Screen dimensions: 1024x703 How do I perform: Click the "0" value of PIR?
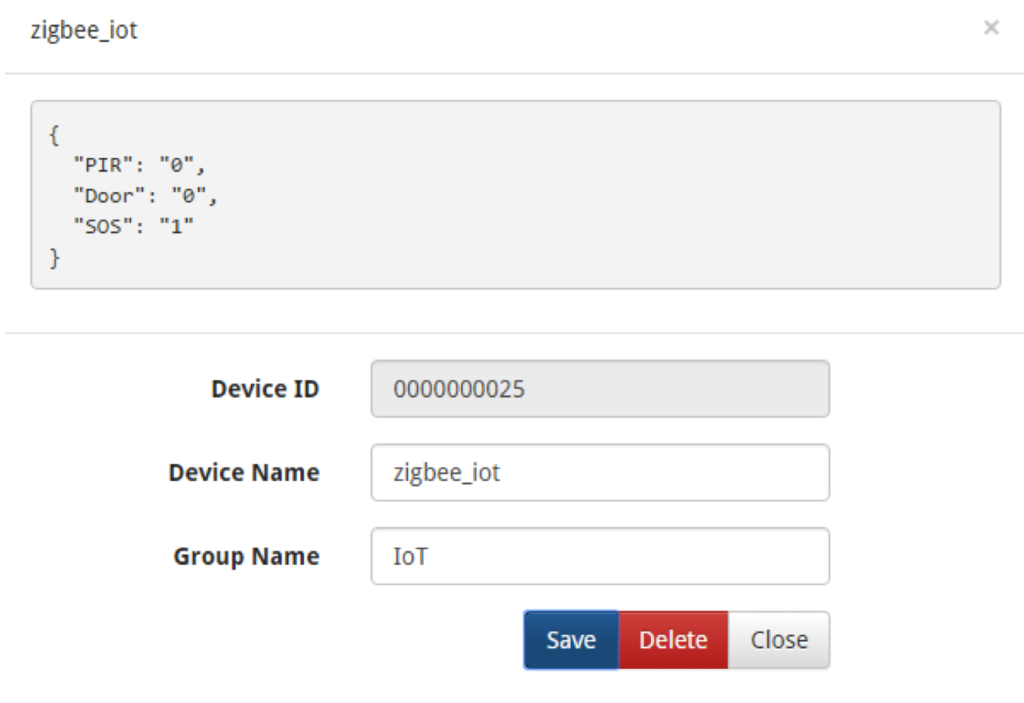tap(176, 165)
